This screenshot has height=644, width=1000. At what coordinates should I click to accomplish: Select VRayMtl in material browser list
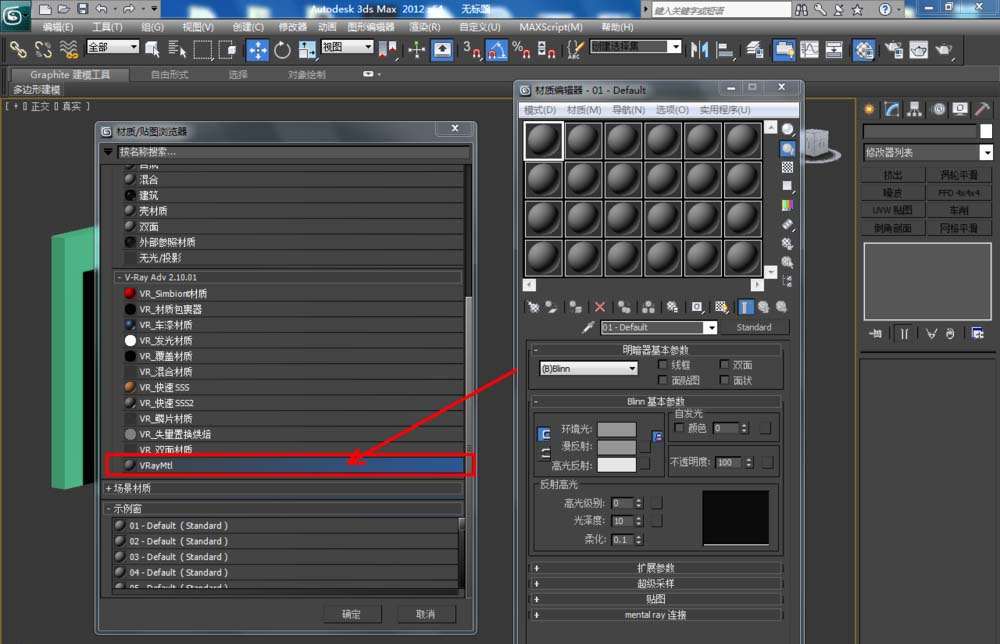pos(291,465)
